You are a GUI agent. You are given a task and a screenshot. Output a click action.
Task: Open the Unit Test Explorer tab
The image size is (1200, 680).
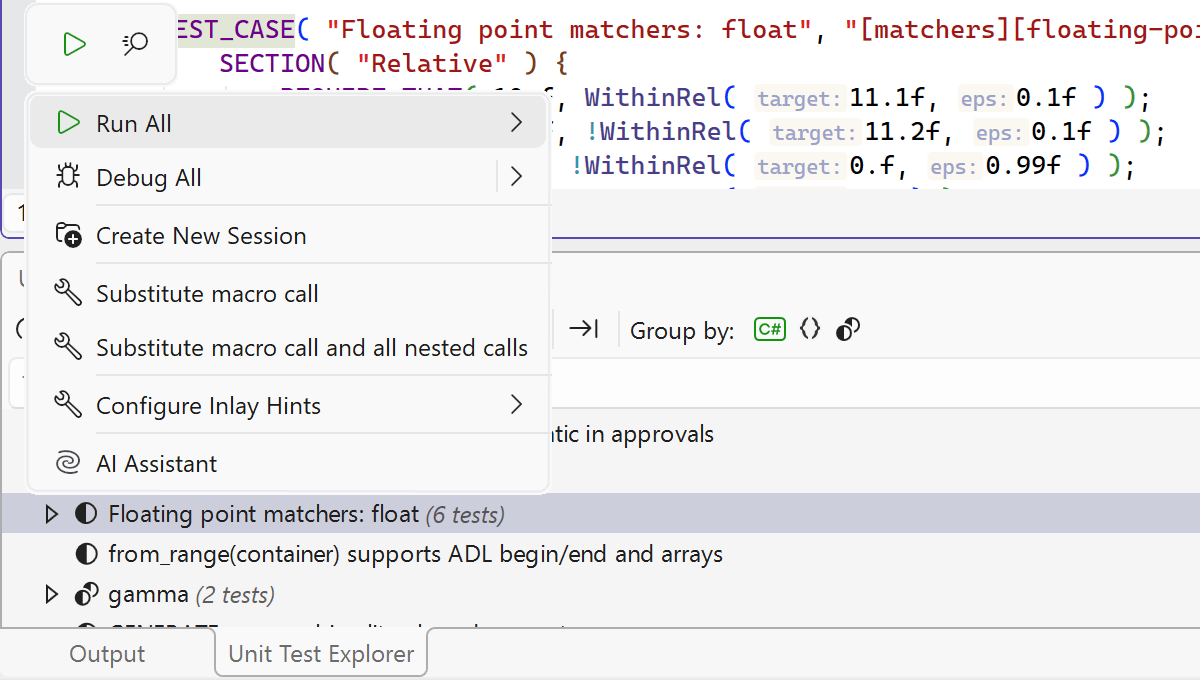[321, 654]
